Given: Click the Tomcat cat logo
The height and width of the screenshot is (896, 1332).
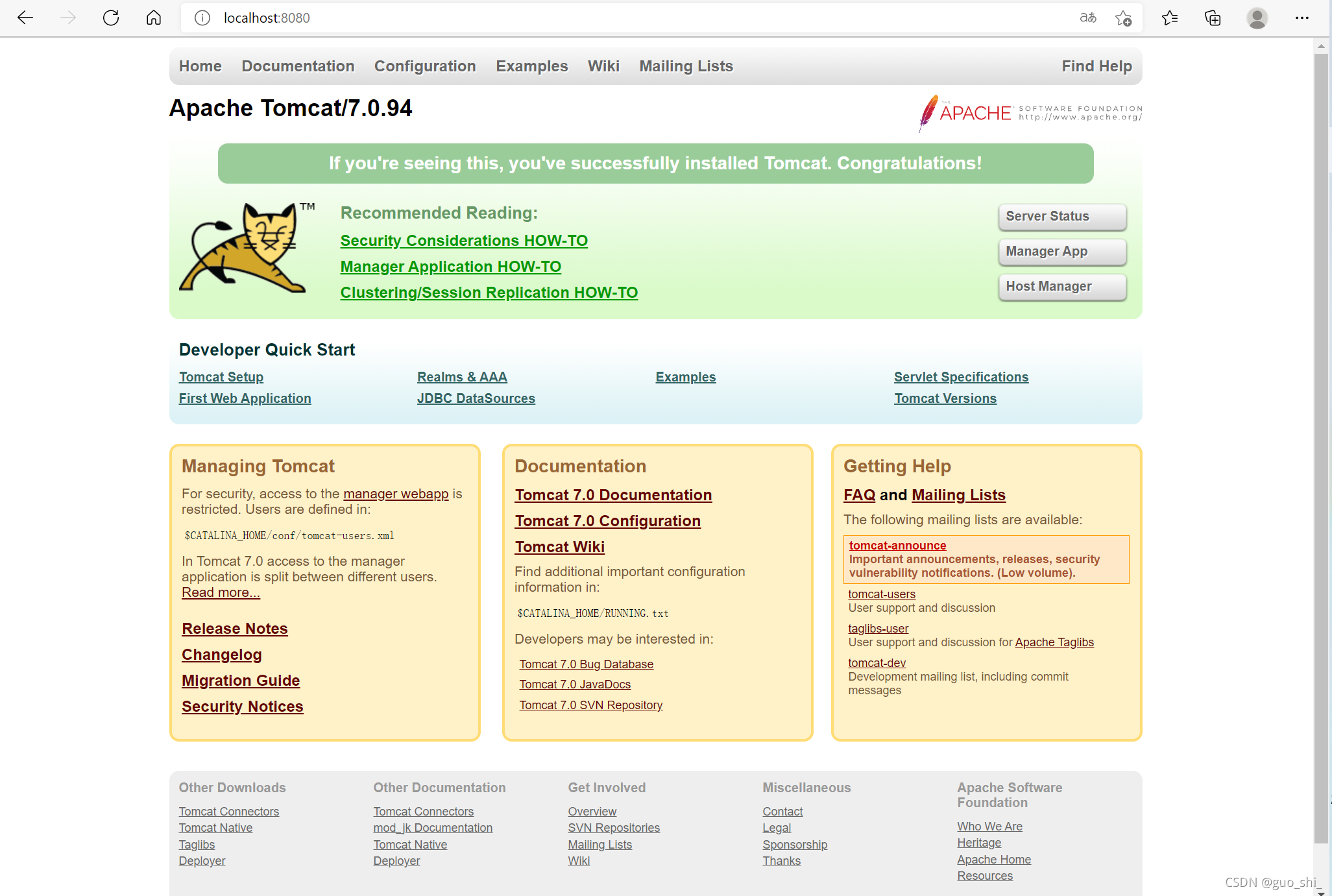Looking at the screenshot, I should point(247,247).
